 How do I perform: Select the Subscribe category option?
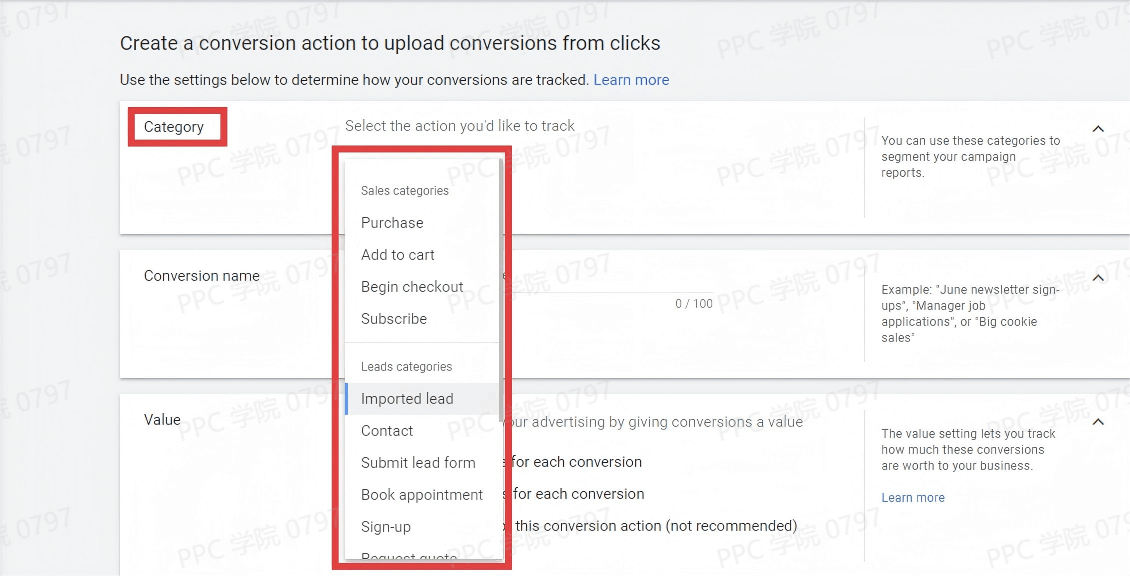(394, 319)
